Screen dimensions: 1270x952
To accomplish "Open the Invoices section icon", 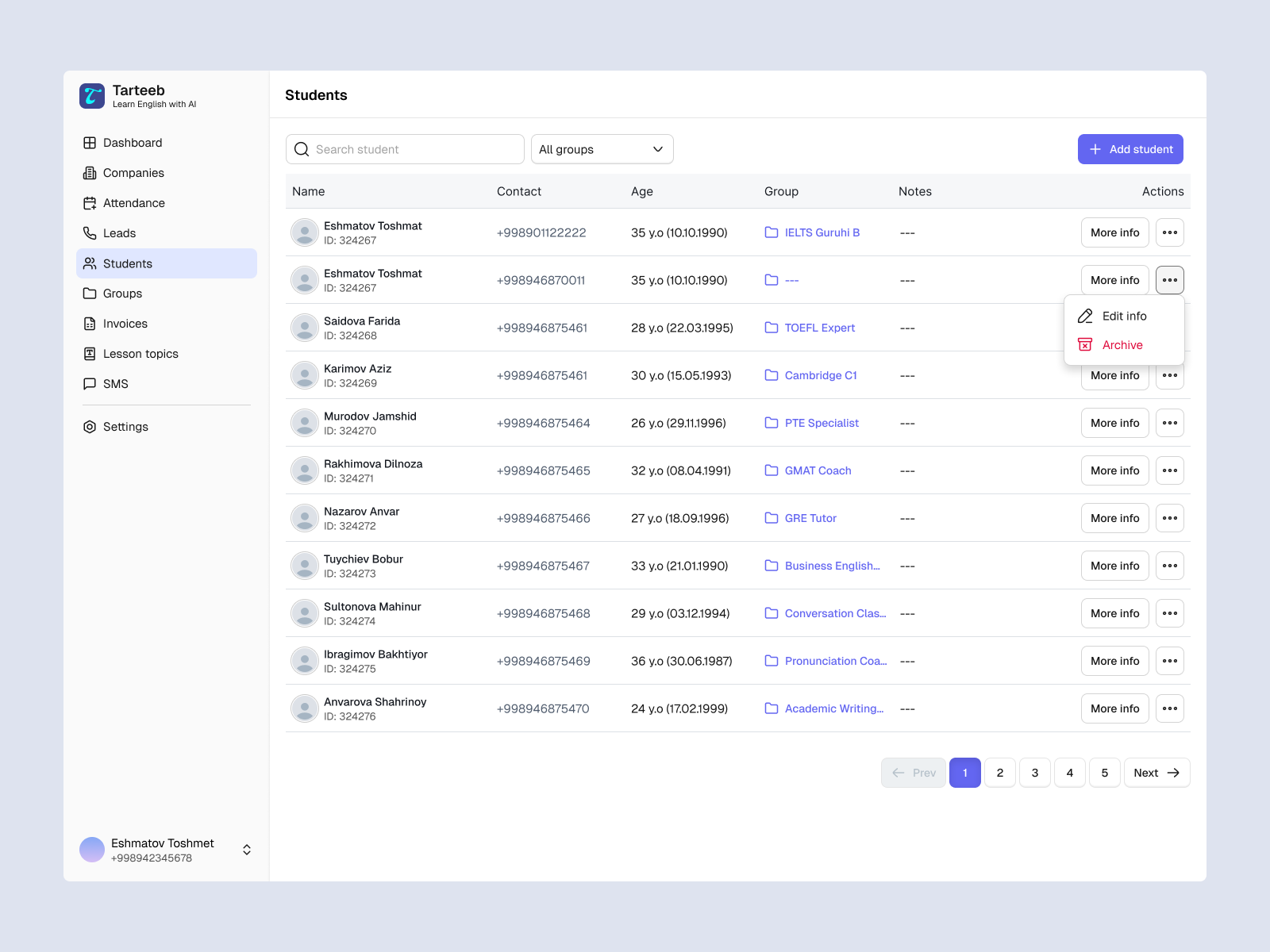I will point(90,324).
